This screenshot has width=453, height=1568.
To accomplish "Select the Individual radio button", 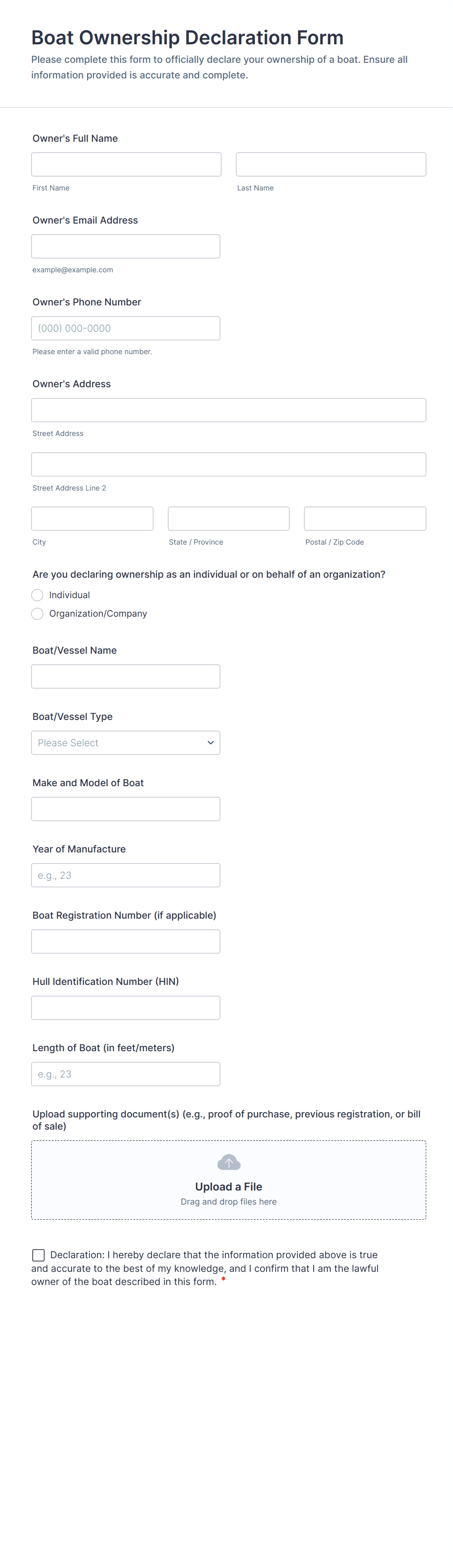I will 38,595.
